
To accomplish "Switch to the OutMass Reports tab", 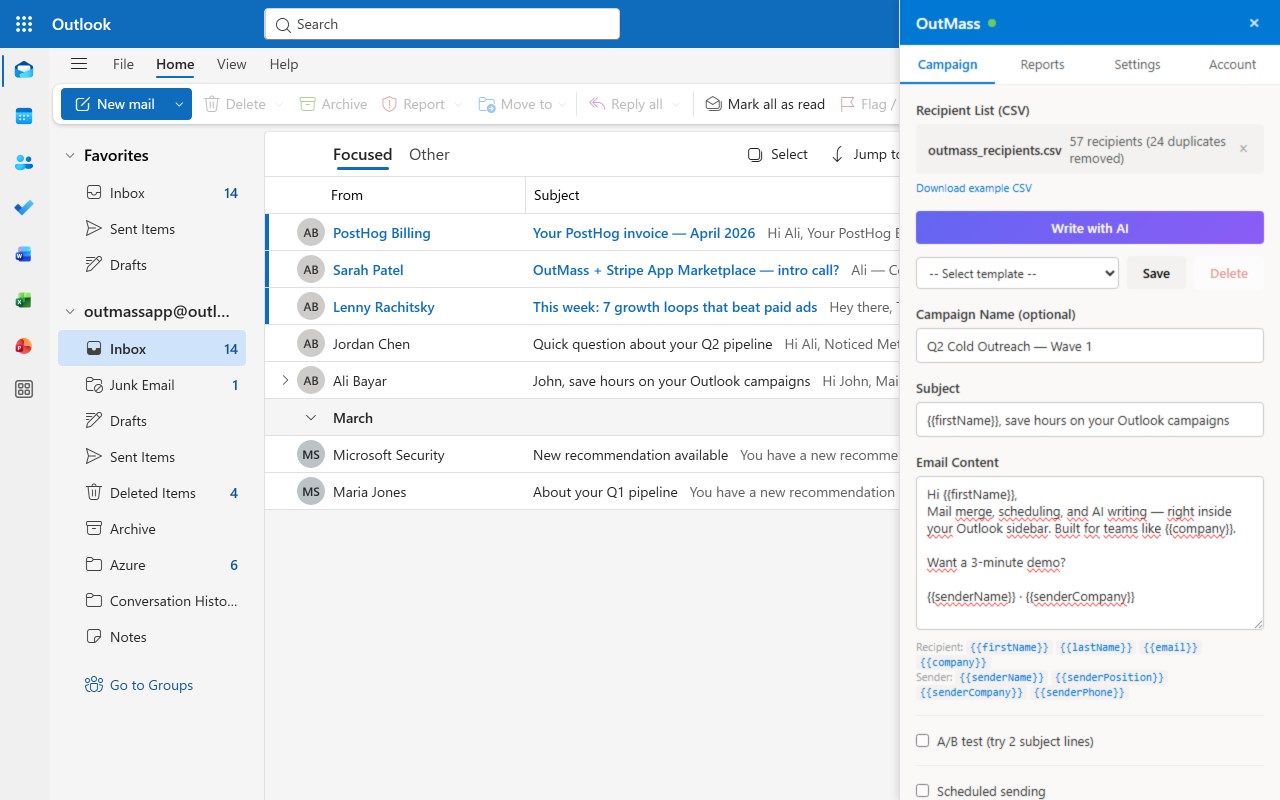I will (1042, 64).
